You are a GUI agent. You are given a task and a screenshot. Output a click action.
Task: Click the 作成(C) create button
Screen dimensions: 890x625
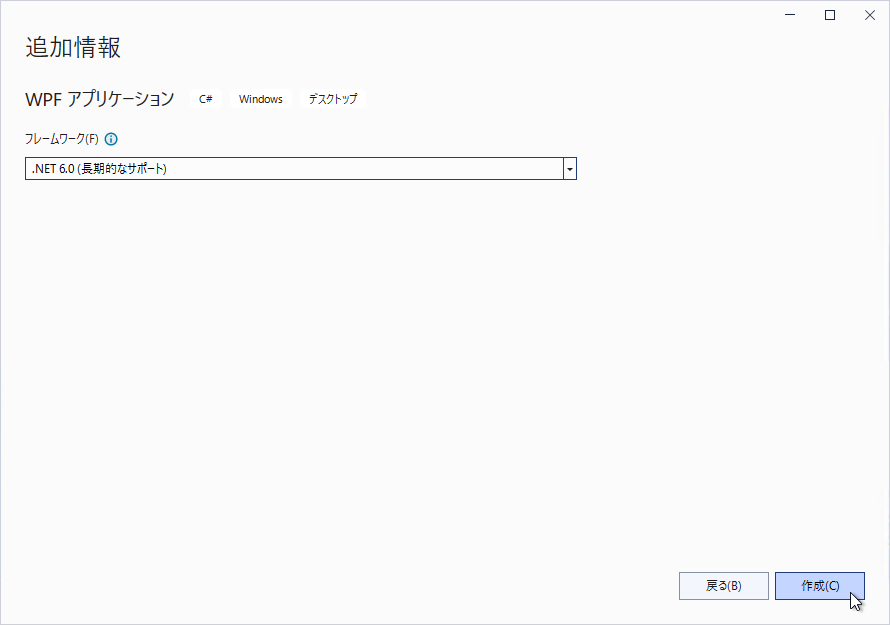click(x=820, y=586)
